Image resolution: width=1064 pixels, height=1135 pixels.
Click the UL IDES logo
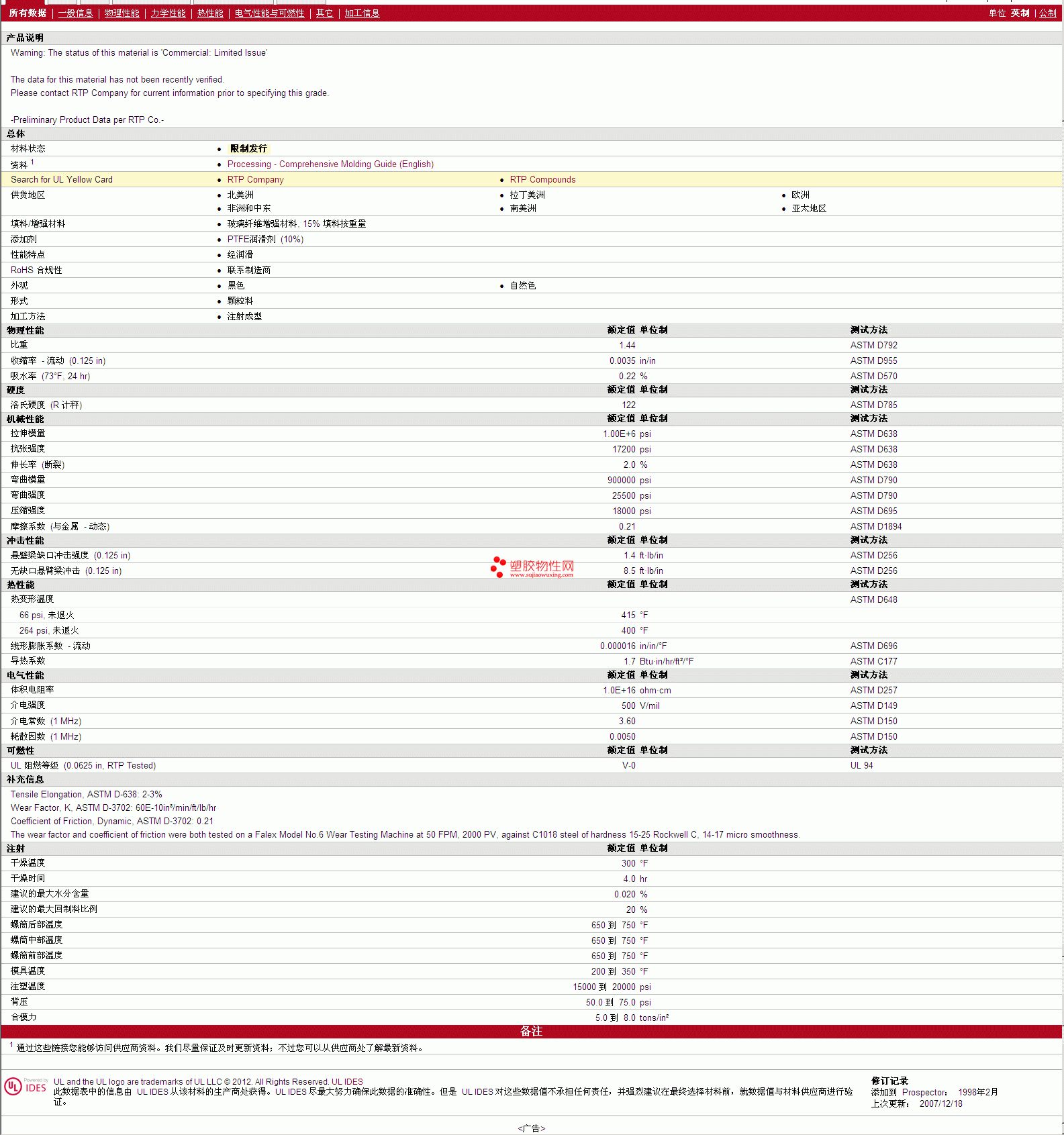click(x=26, y=1087)
